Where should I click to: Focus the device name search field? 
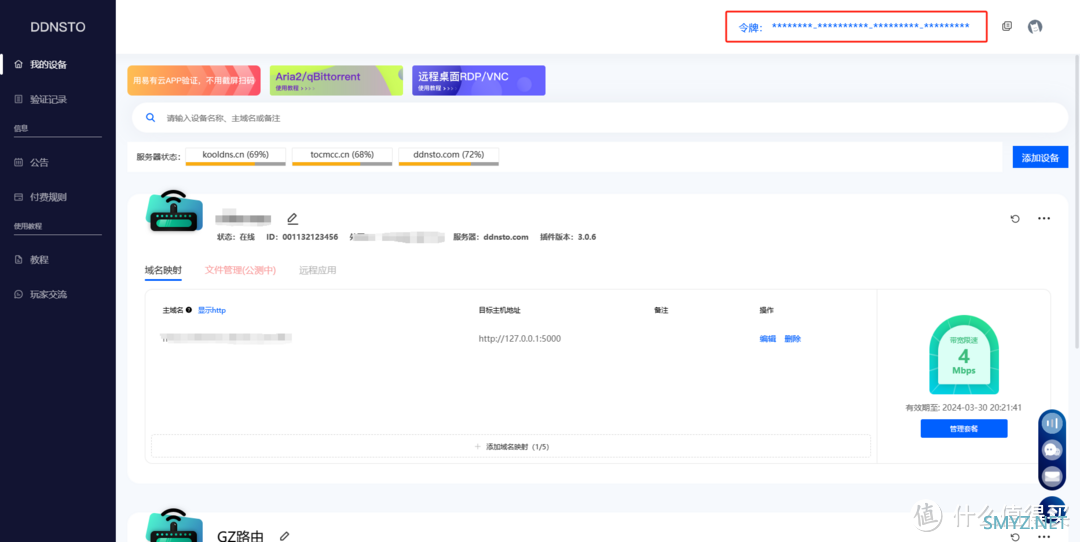[x=599, y=118]
